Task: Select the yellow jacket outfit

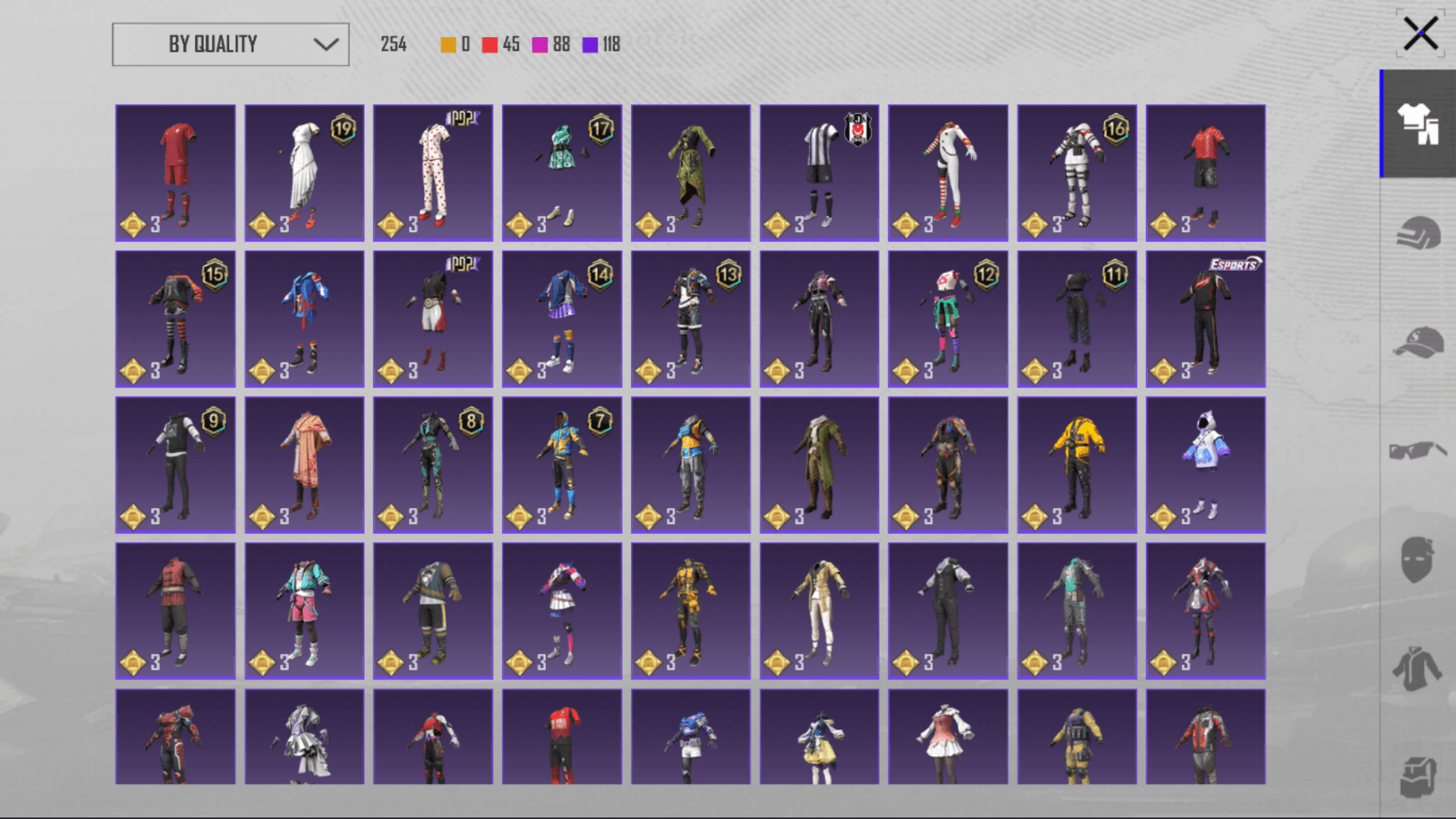Action: click(x=1077, y=465)
